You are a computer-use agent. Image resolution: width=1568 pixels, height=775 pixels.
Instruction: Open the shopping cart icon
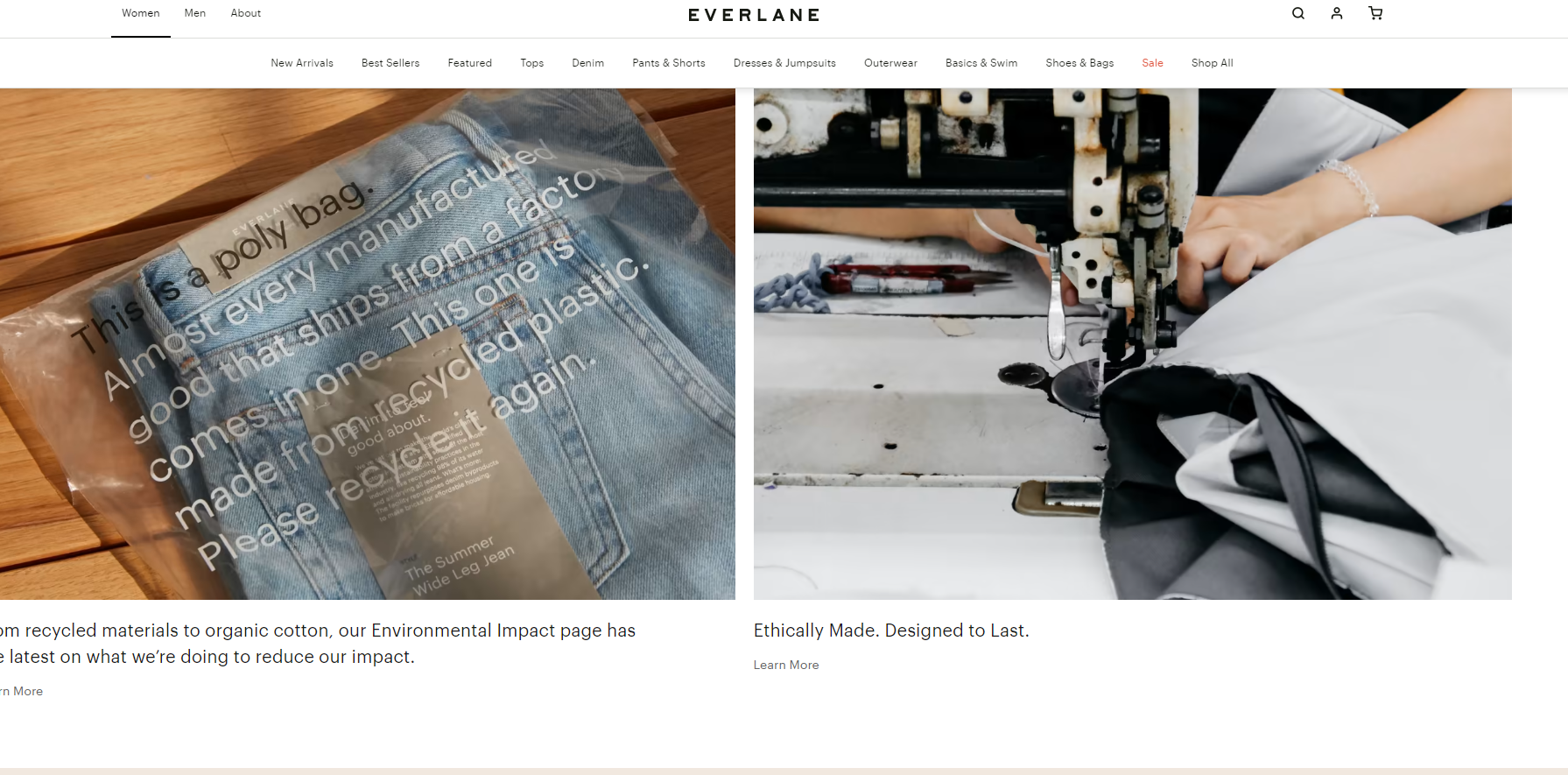coord(1375,13)
